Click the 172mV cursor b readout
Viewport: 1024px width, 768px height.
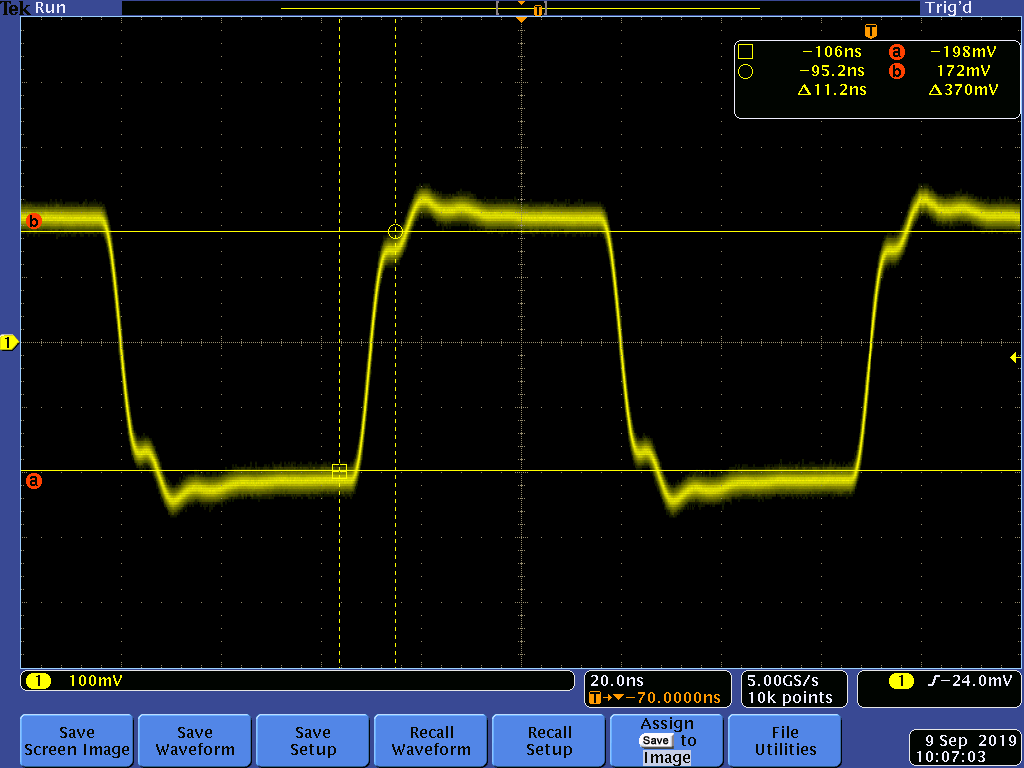coord(963,71)
